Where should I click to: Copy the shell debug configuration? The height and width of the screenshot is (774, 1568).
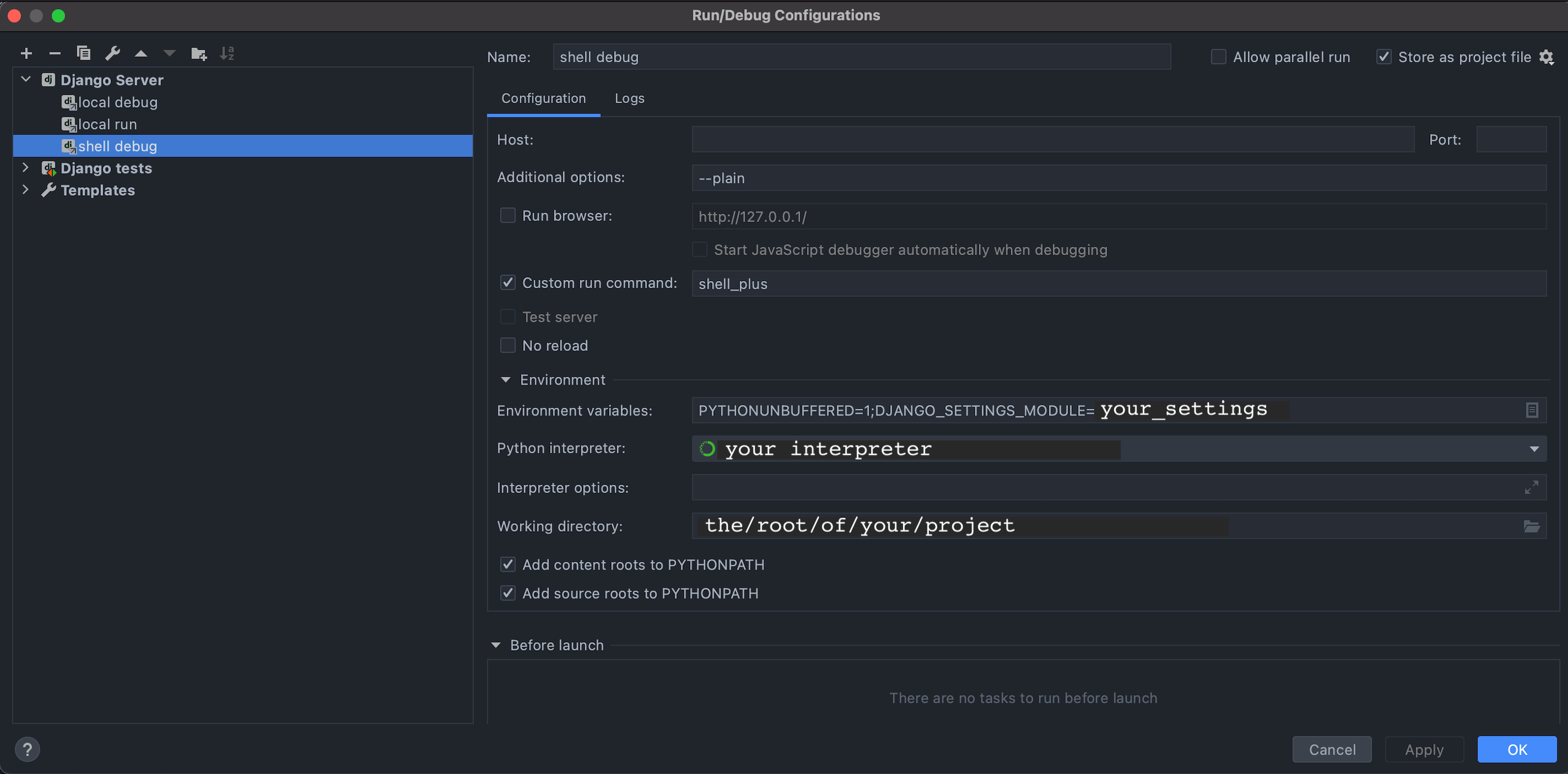84,53
